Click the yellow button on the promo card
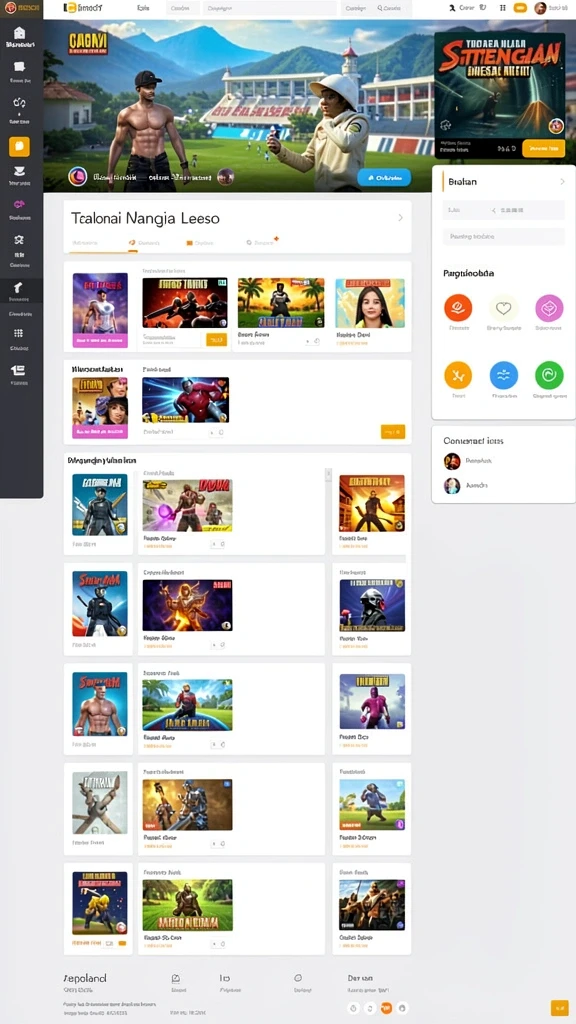The height and width of the screenshot is (1024, 576). (x=543, y=148)
